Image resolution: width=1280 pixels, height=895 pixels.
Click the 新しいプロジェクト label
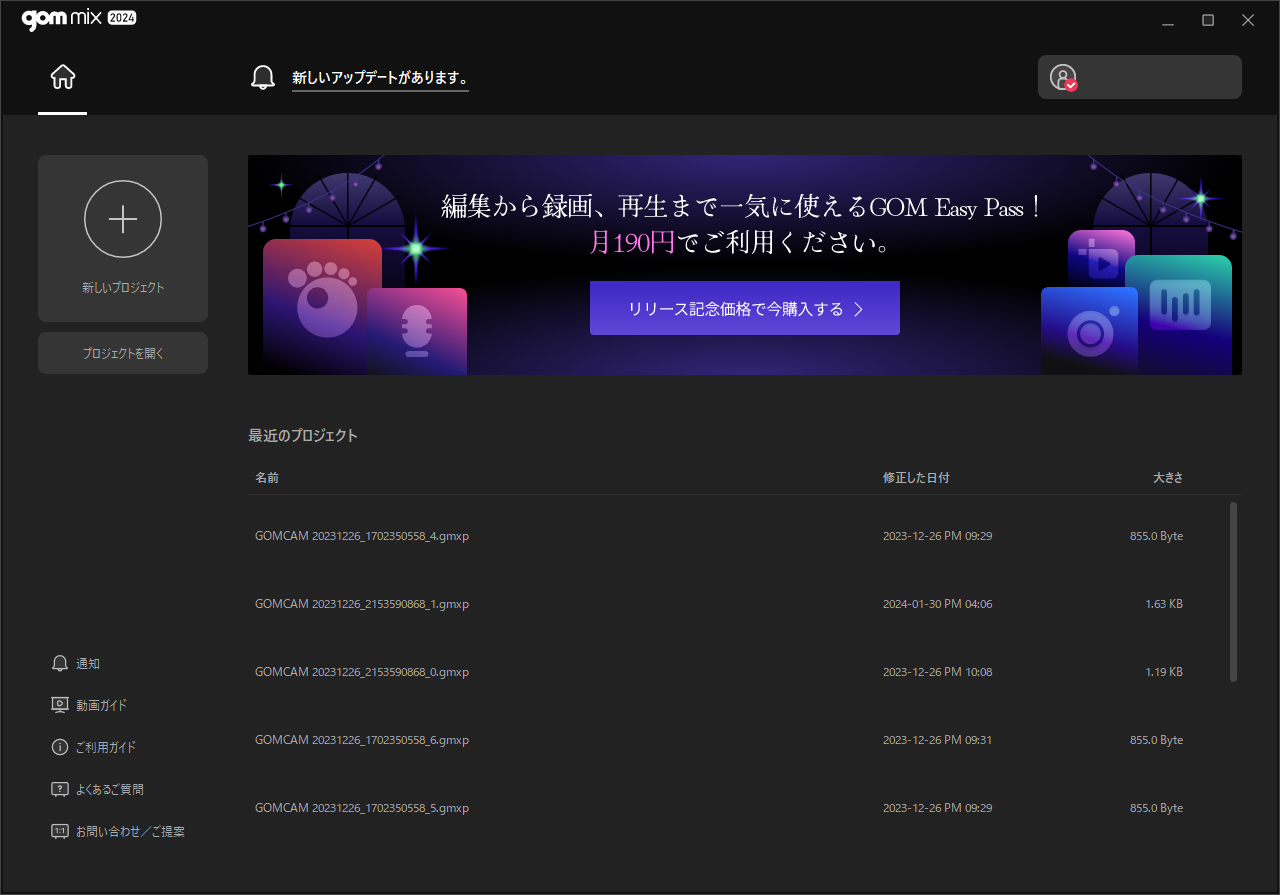123,287
